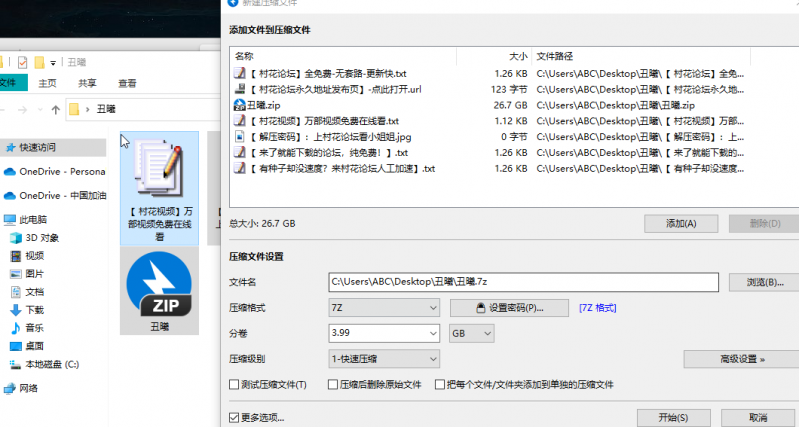The image size is (799, 427).
Task: Click the 文件名 path input field
Action: (x=522, y=283)
